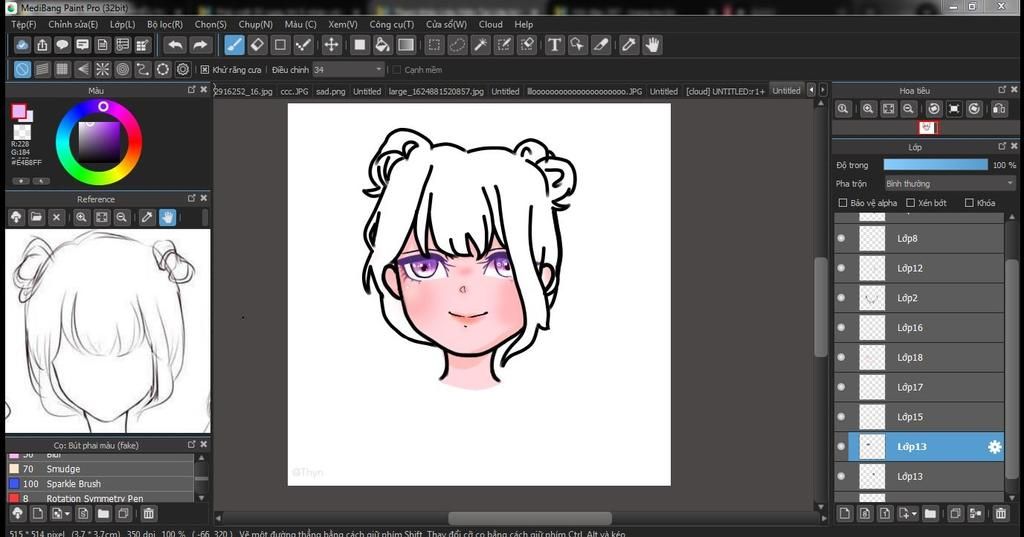Screen dimensions: 1024x537
Task: Open the Công cụ(T) menu
Action: [392, 24]
